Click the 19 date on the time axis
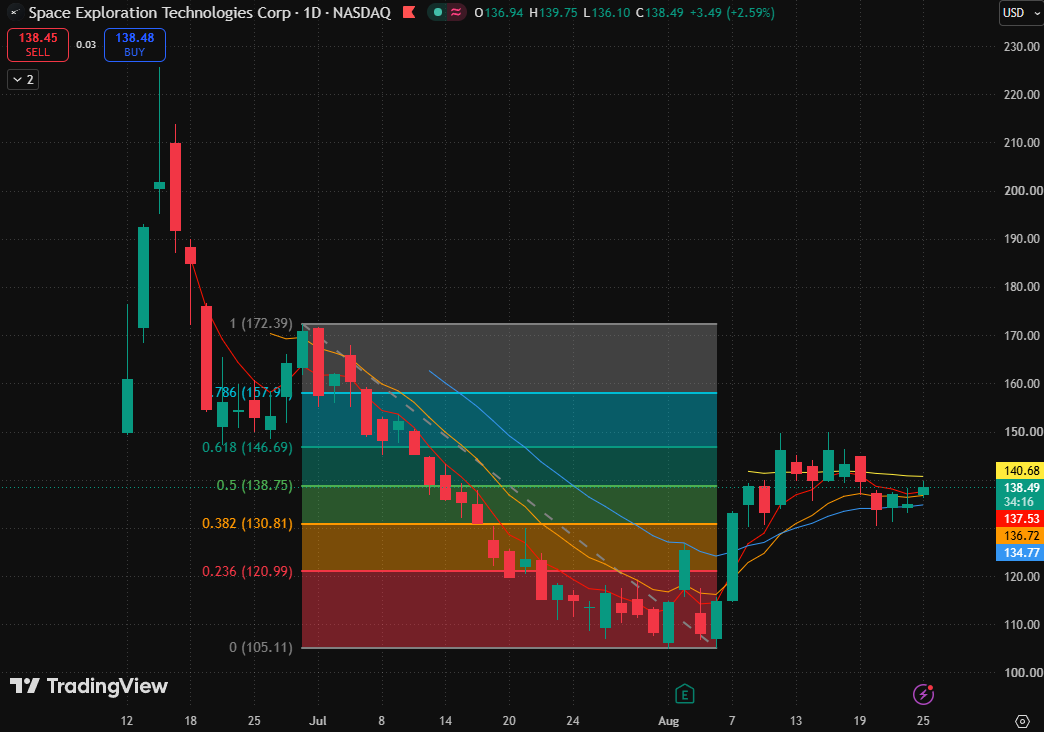The image size is (1044, 732). [x=860, y=721]
